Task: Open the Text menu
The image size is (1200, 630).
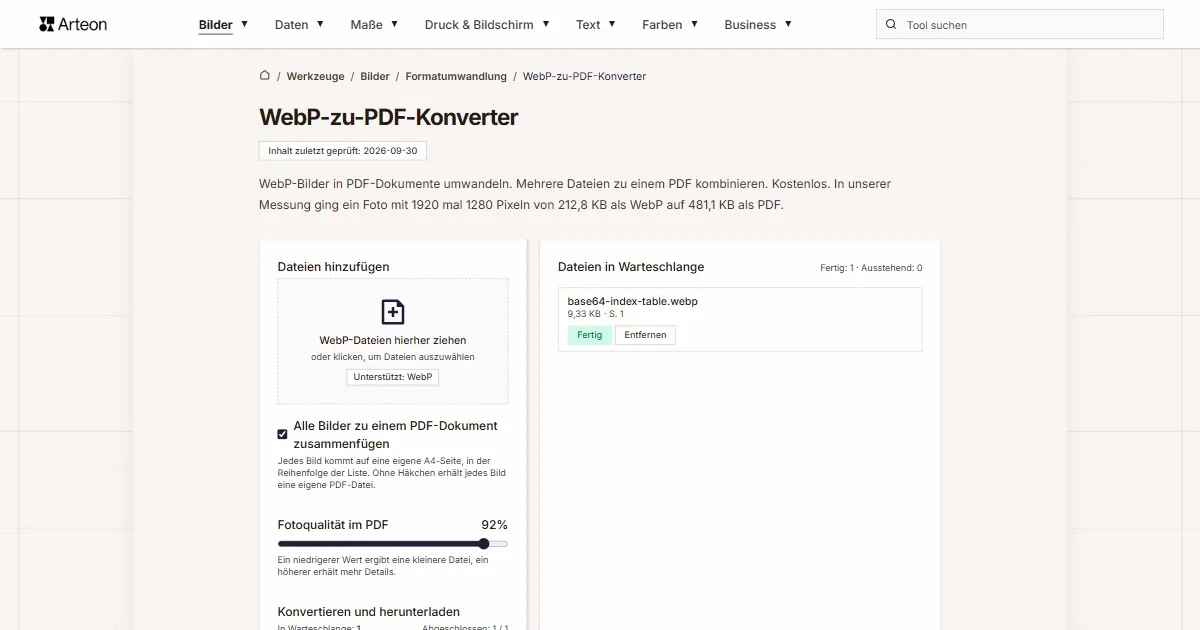Action: 588,25
